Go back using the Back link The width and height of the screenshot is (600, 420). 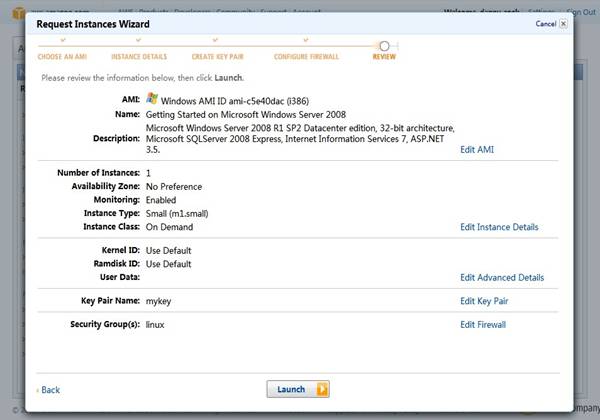pos(49,390)
